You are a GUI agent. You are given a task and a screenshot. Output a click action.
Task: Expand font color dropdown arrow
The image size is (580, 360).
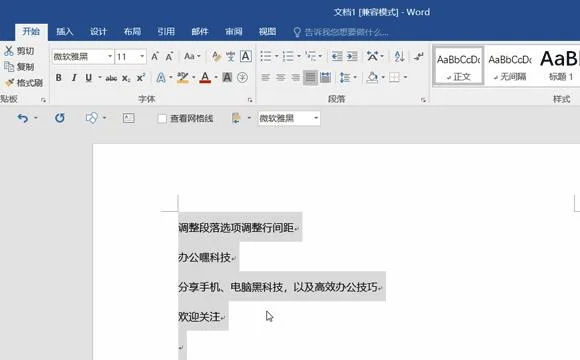click(x=216, y=78)
